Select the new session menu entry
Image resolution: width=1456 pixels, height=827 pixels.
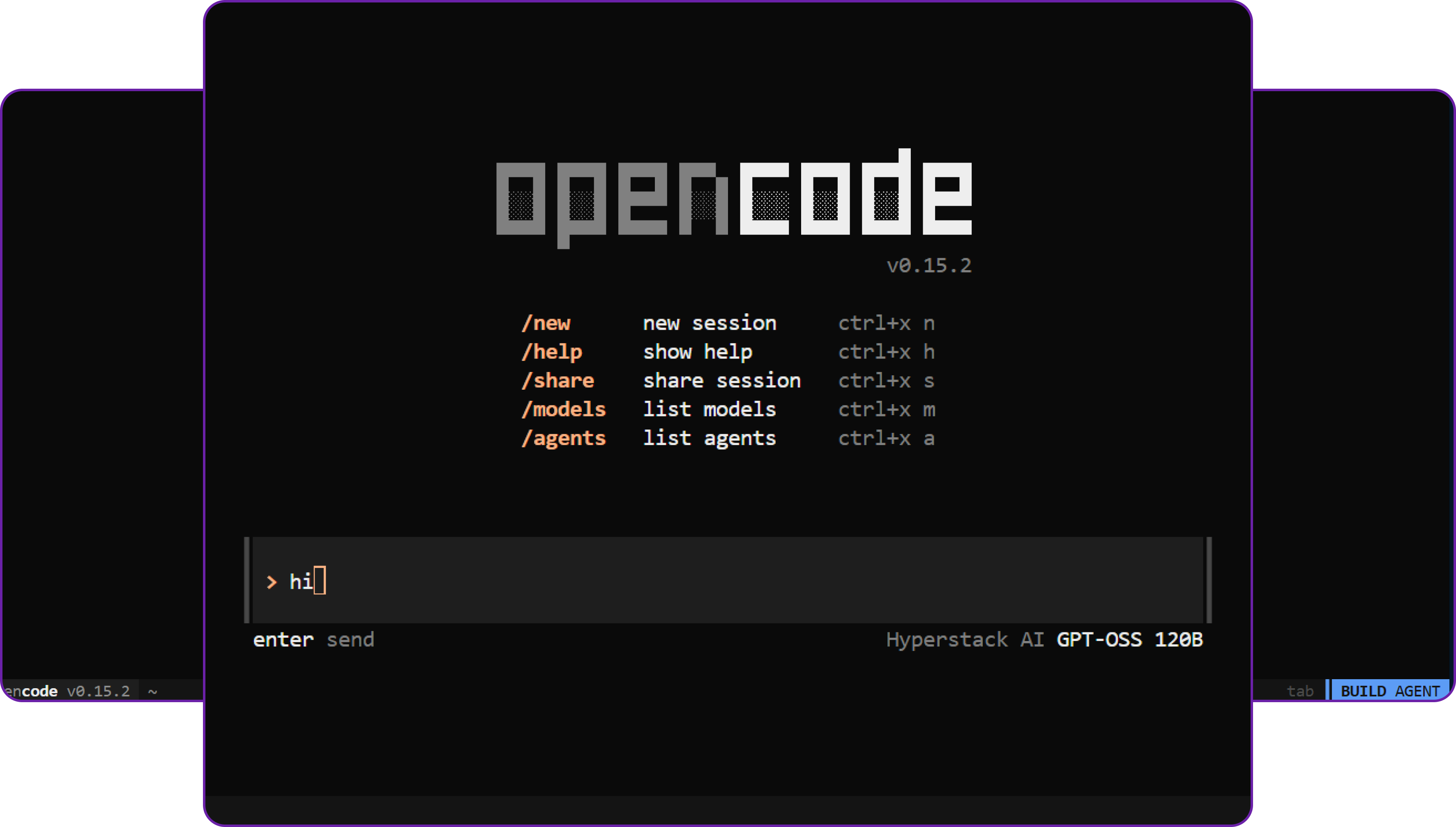(710, 323)
